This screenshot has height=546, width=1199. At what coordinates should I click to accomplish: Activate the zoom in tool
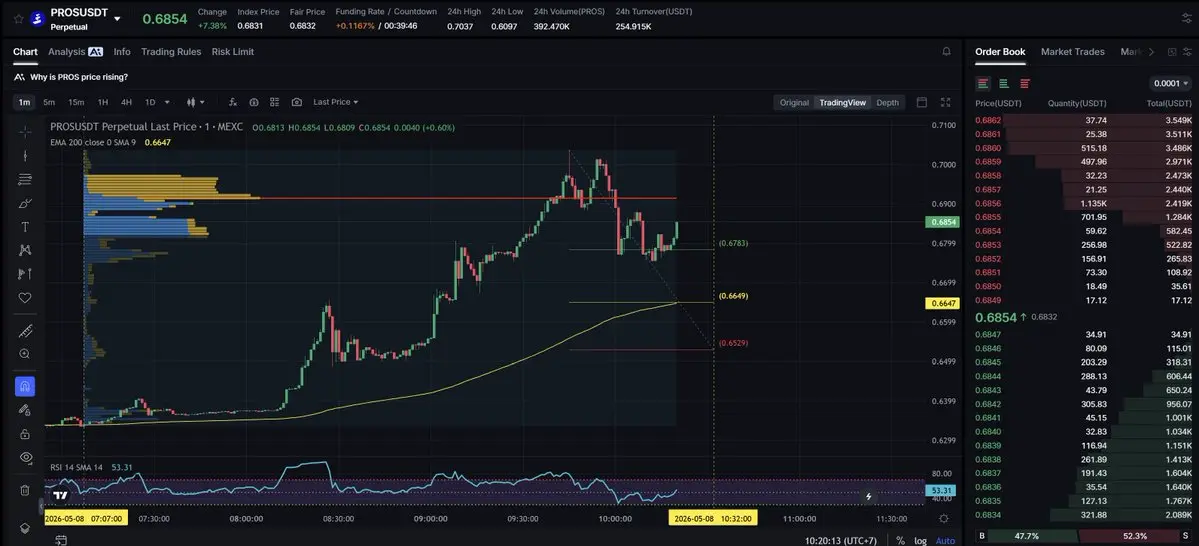[24, 354]
